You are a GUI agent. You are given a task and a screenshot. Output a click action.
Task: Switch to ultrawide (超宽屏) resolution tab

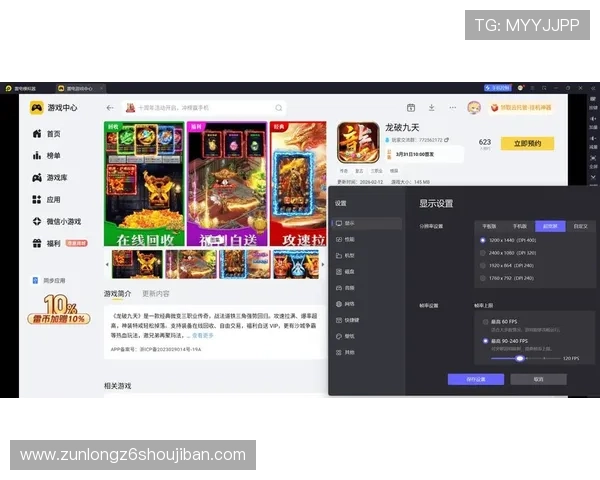tap(550, 226)
